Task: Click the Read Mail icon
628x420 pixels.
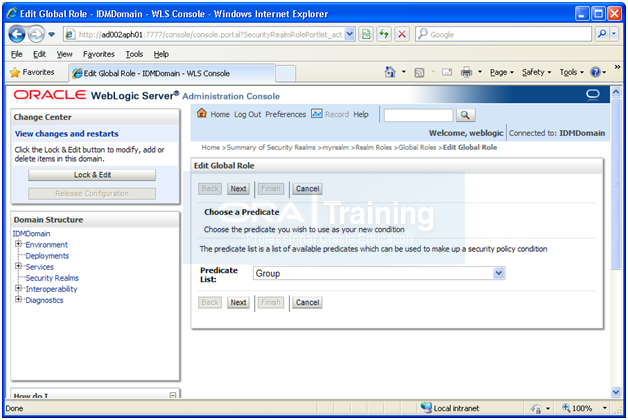Action: (447, 72)
